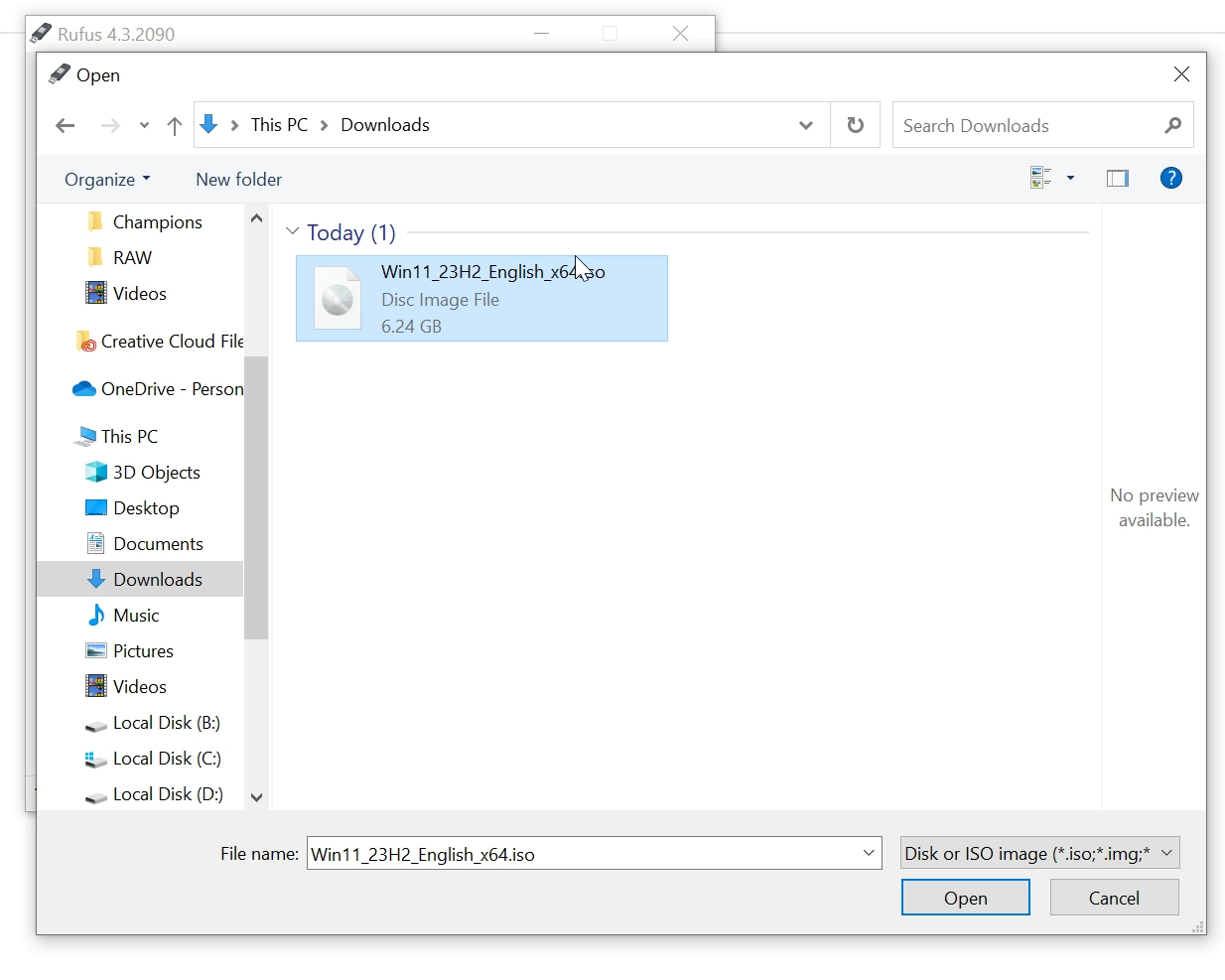The width and height of the screenshot is (1225, 980).
Task: Click This PC in the address path
Action: (279, 125)
